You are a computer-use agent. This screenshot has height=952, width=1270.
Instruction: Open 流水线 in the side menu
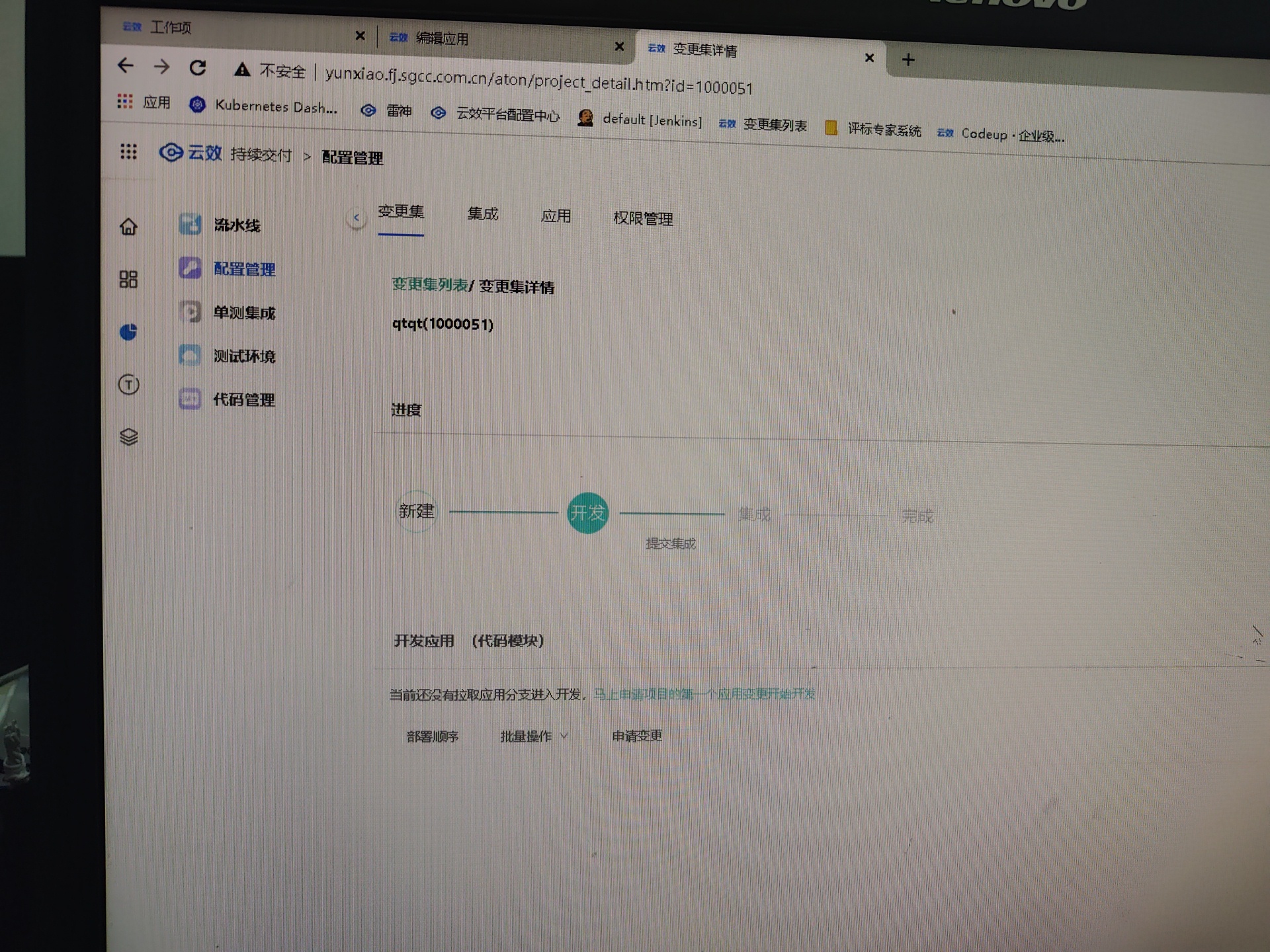(x=236, y=225)
